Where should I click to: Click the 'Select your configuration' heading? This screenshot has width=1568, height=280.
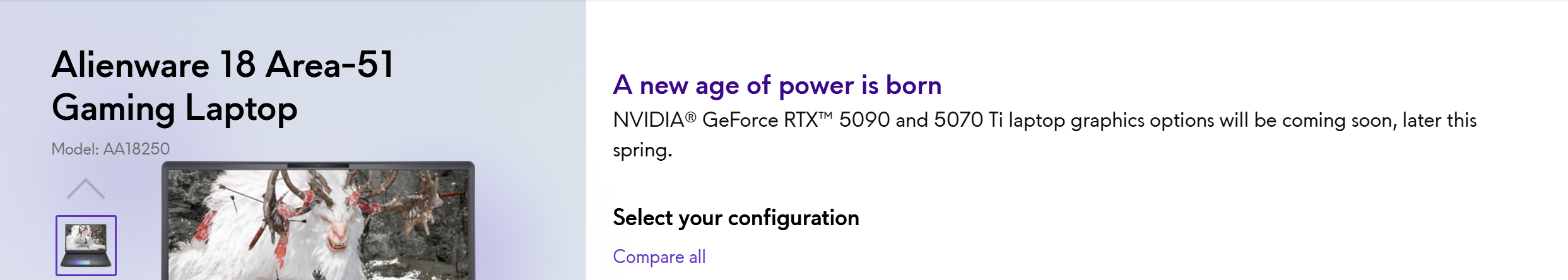[x=736, y=218]
